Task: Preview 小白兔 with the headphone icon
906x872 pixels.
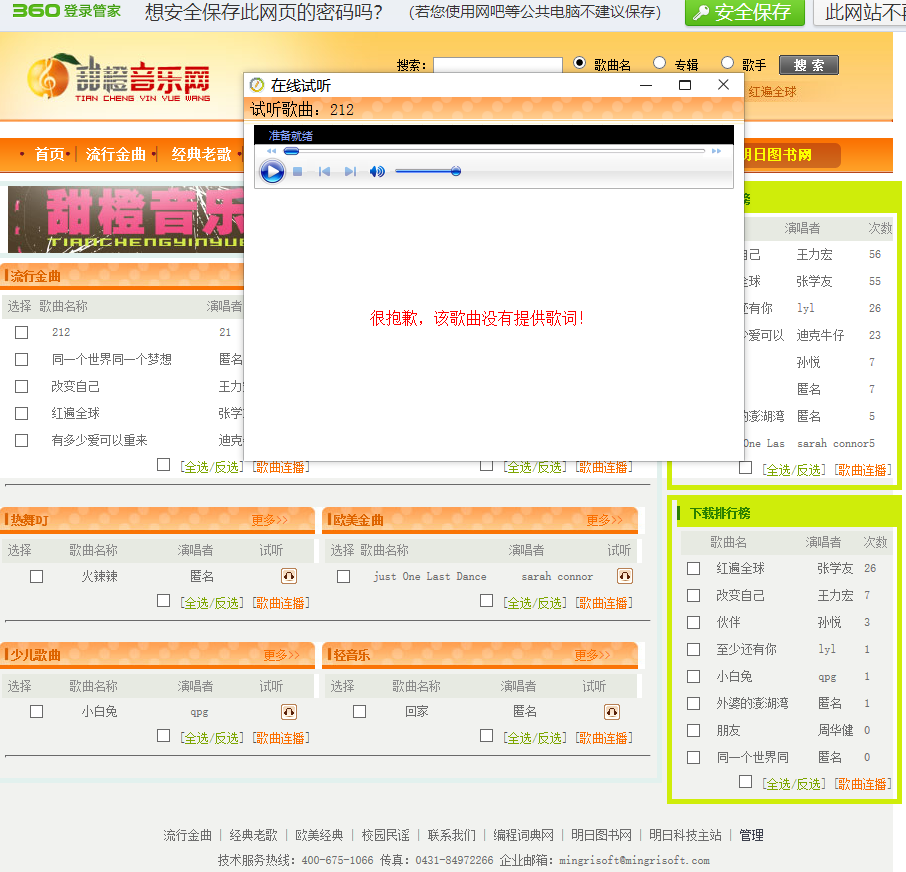Action: pos(289,711)
